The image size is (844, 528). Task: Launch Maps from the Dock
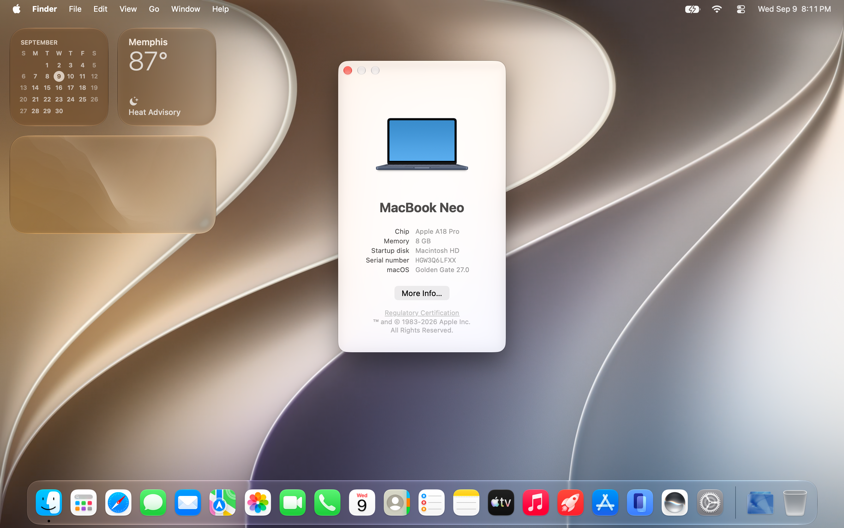(223, 503)
